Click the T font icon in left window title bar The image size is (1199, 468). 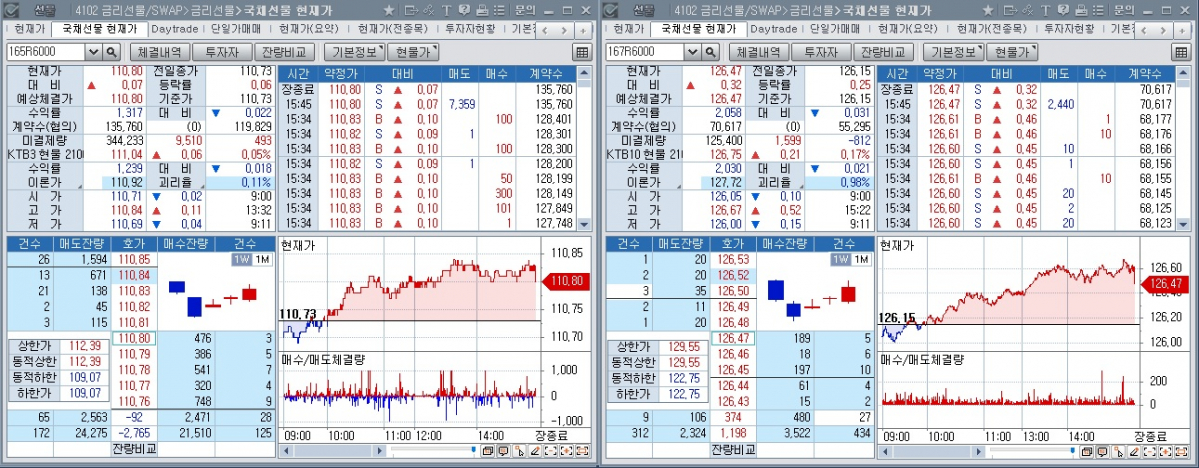pyautogui.click(x=447, y=11)
